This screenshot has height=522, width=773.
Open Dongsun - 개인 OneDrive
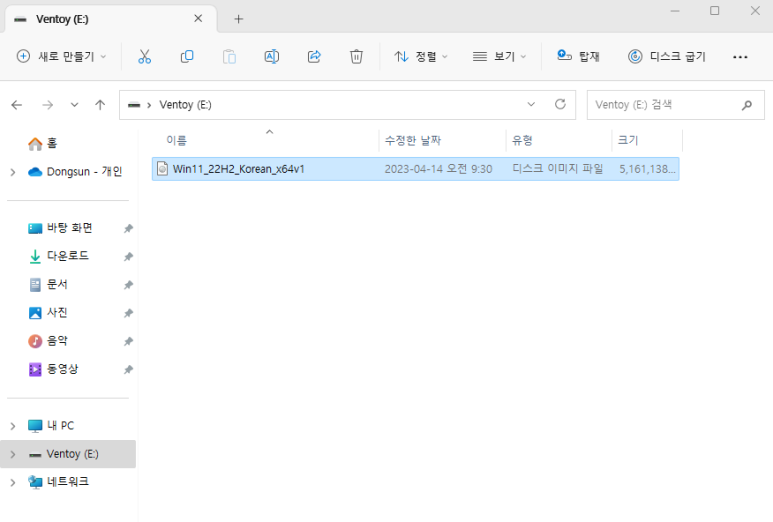[75, 172]
